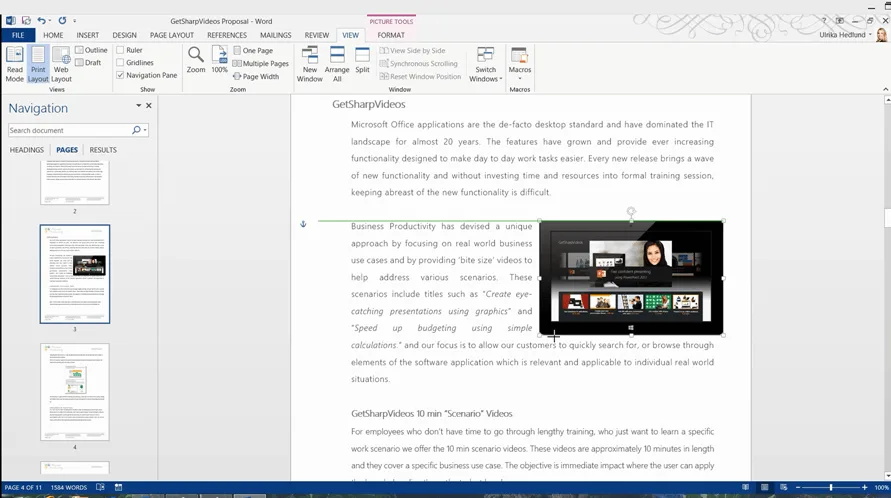Open the REVIEW tab
Image resolution: width=891 pixels, height=498 pixels.
point(317,35)
